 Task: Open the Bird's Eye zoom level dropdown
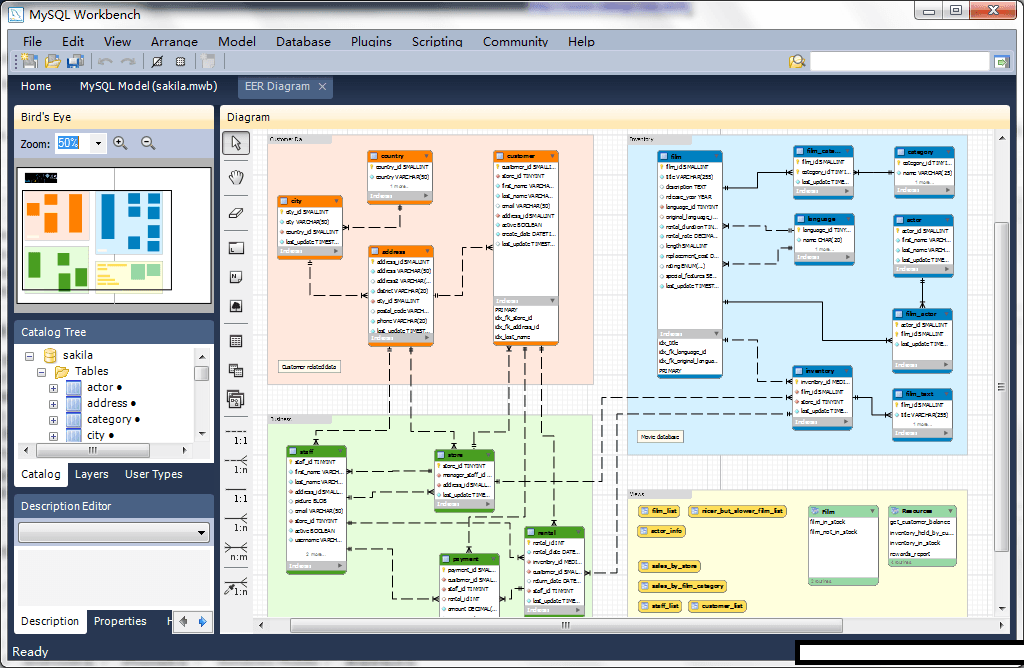(96, 143)
